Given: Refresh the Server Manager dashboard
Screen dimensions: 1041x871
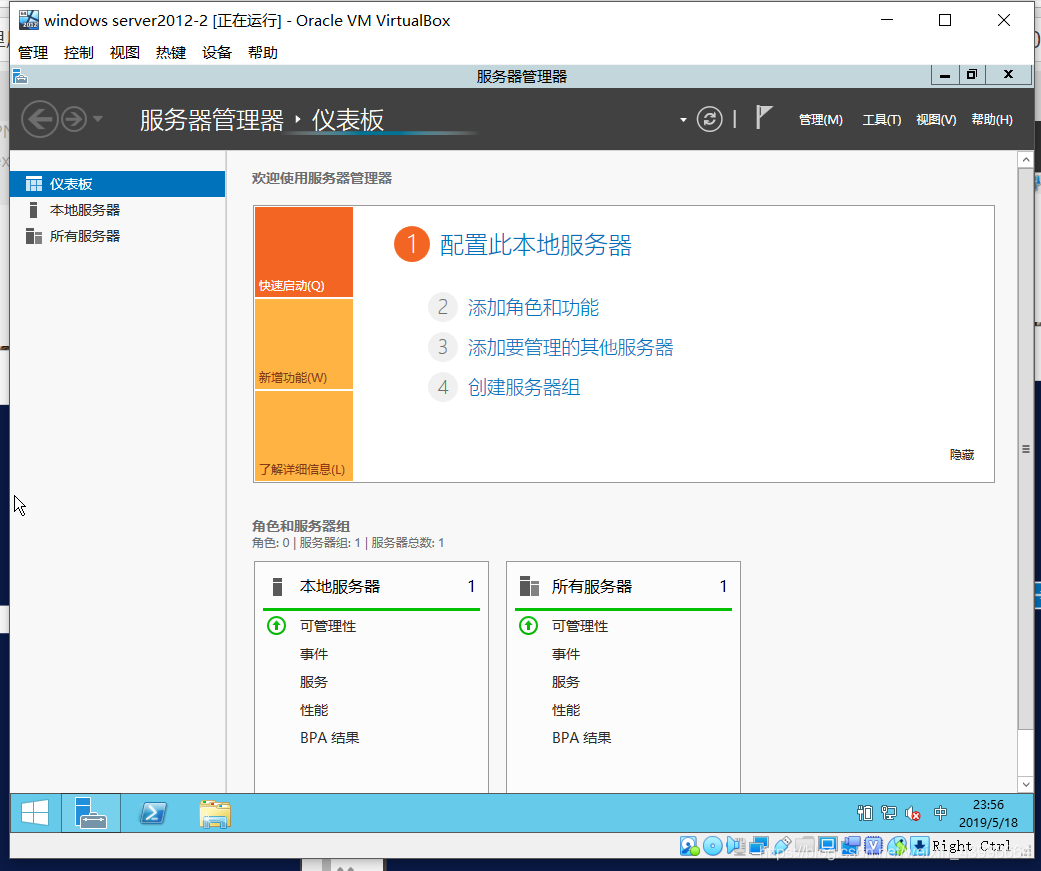Looking at the screenshot, I should 709,119.
